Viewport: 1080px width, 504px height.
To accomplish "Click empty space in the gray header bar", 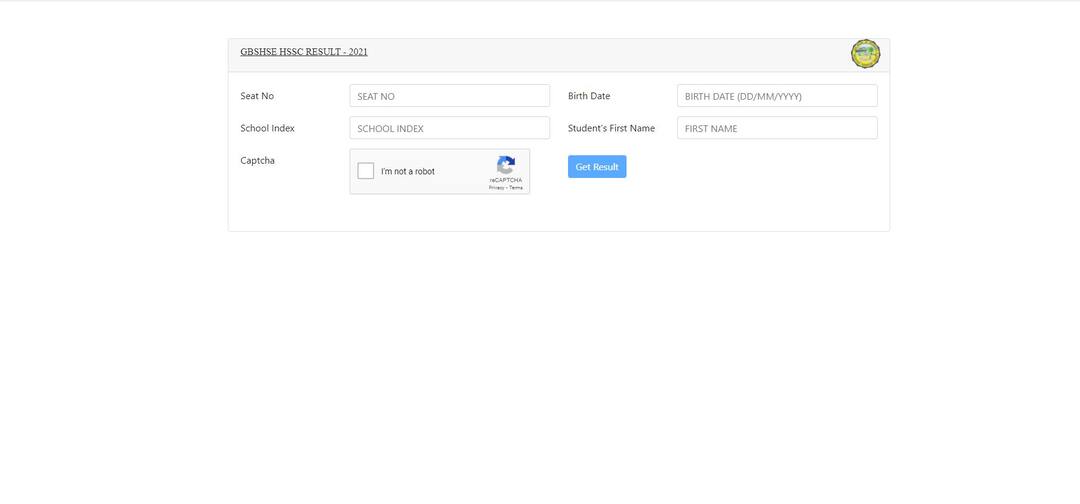I will pyautogui.click(x=600, y=55).
